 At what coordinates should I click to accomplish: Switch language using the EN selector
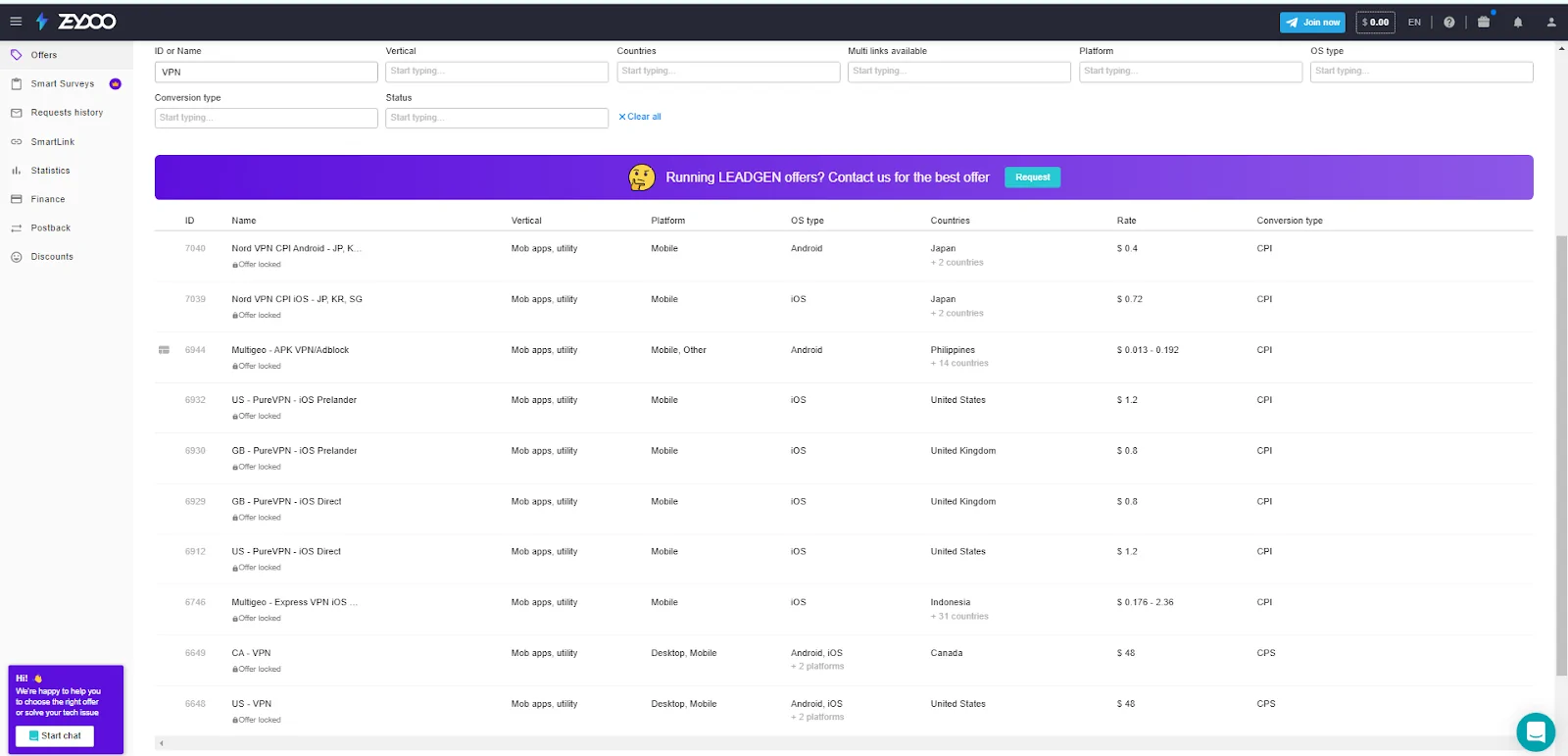tap(1414, 23)
